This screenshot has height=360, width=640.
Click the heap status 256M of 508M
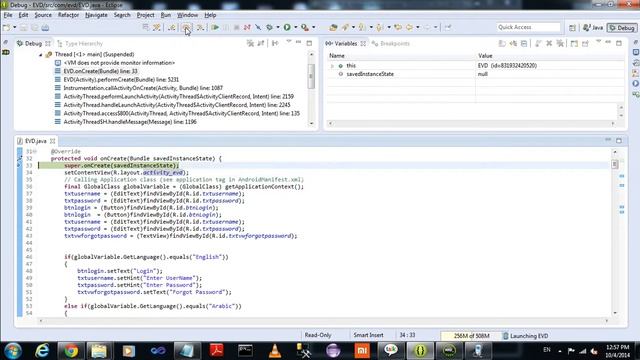click(x=471, y=336)
